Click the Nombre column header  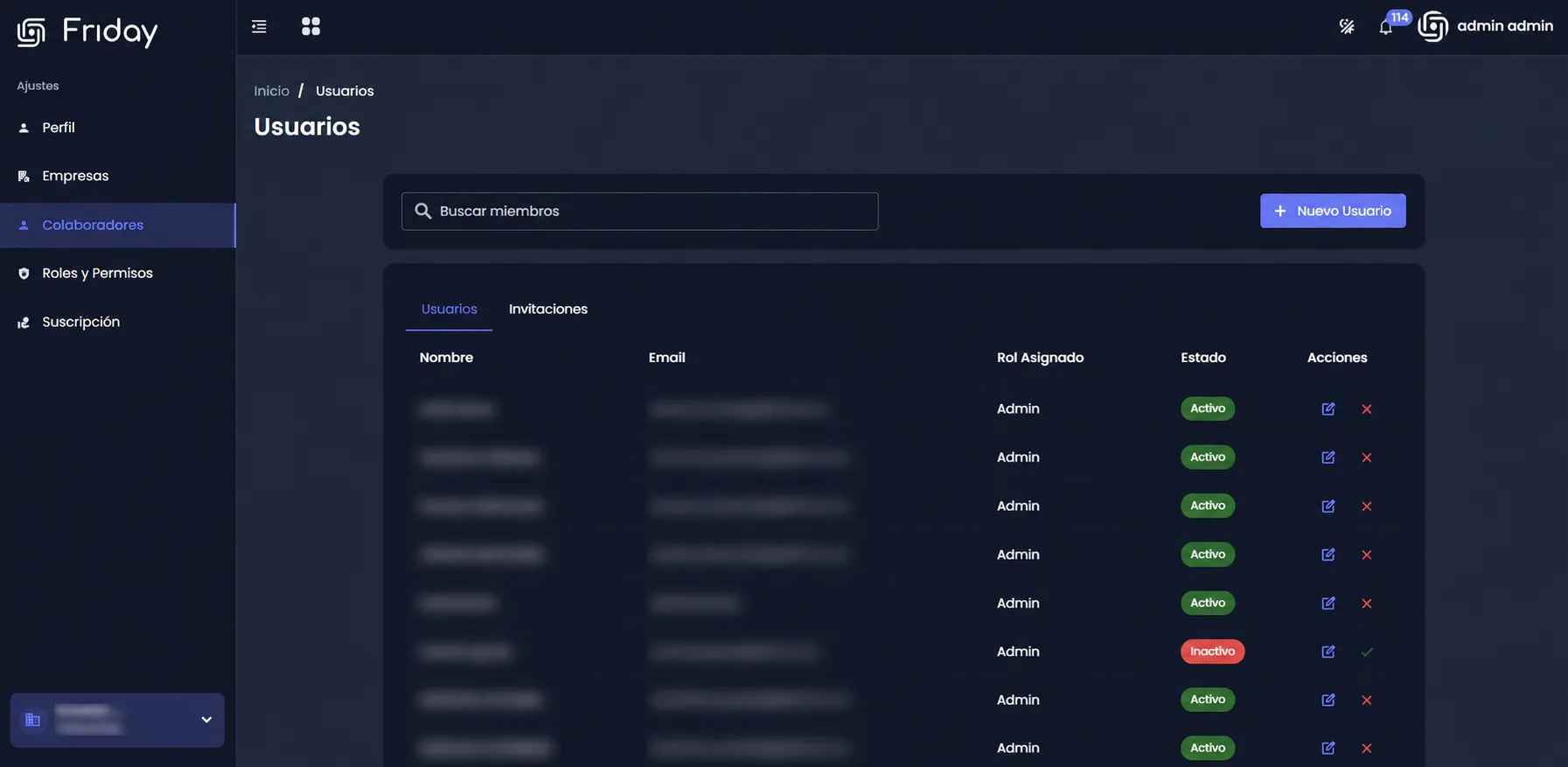click(446, 358)
